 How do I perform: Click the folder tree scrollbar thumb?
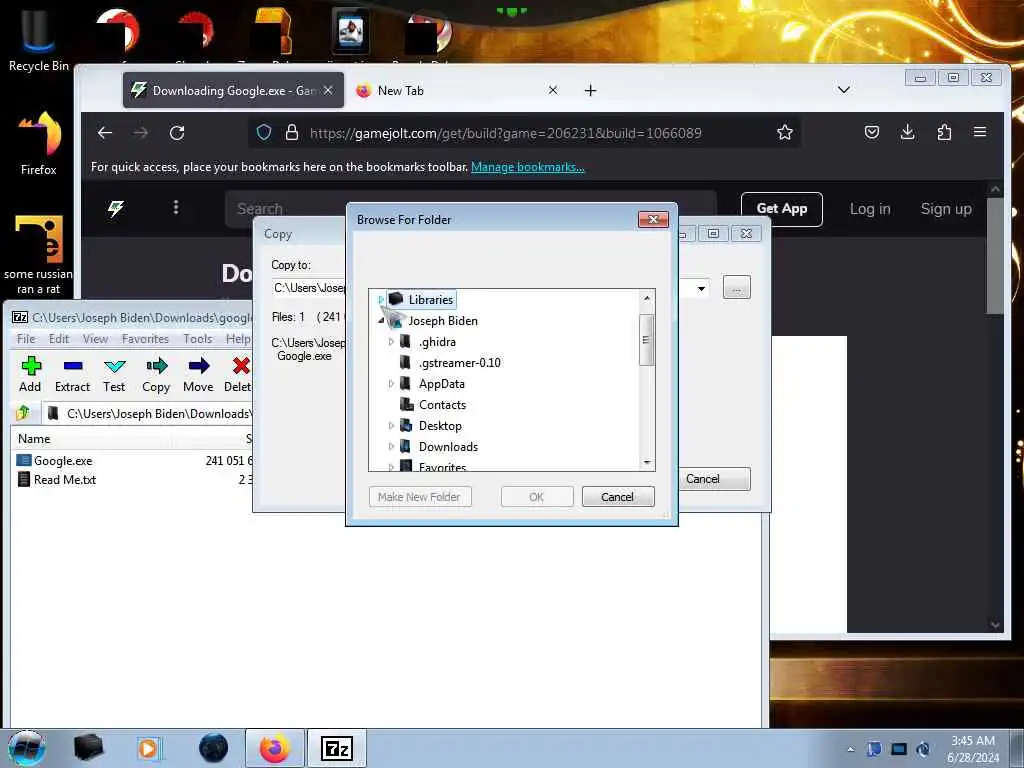tap(646, 340)
